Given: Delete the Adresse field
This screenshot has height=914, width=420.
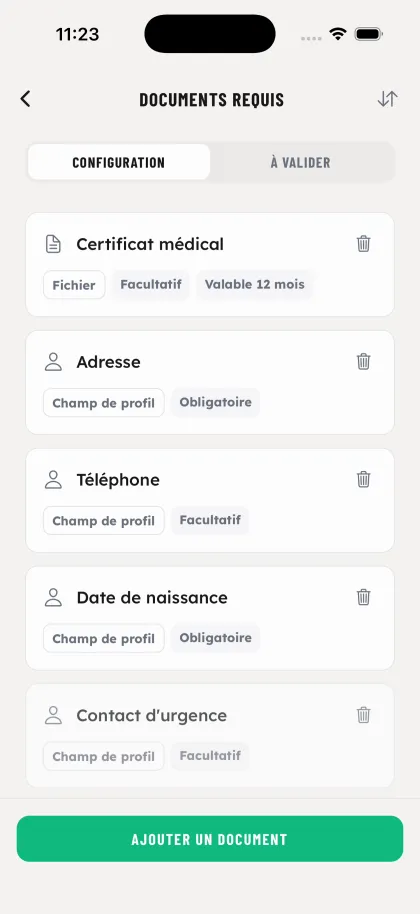Looking at the screenshot, I should (363, 361).
